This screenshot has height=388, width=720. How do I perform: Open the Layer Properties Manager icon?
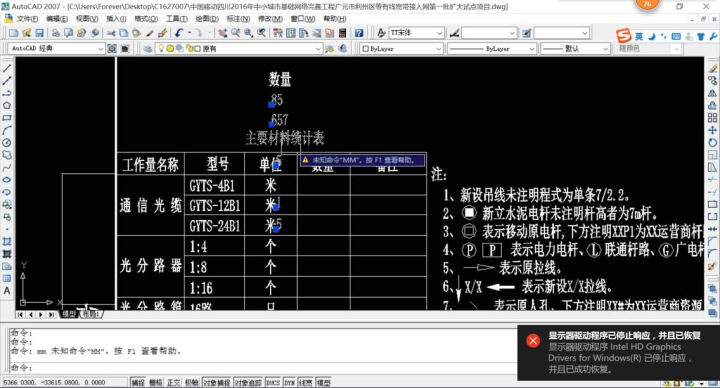point(148,48)
